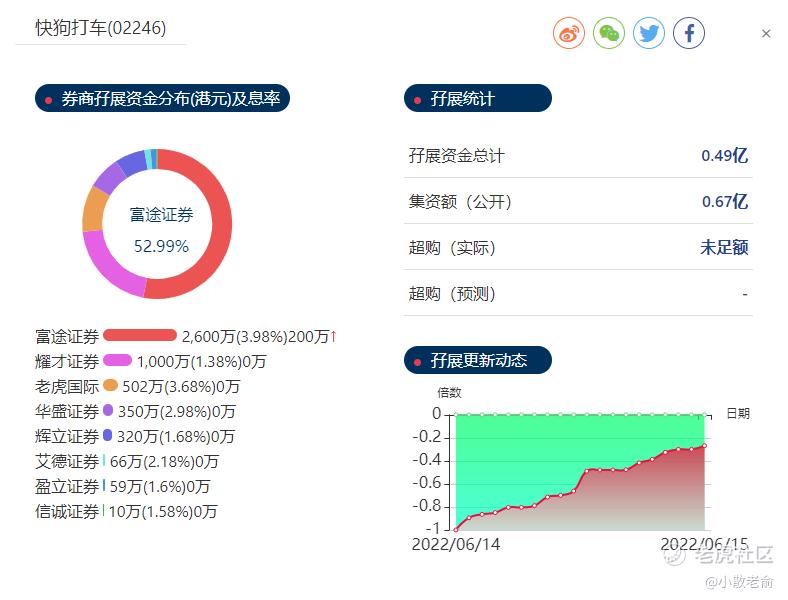Click the orange 老虎国际 donut segment
Screen dimensions: 788x600
click(x=94, y=210)
